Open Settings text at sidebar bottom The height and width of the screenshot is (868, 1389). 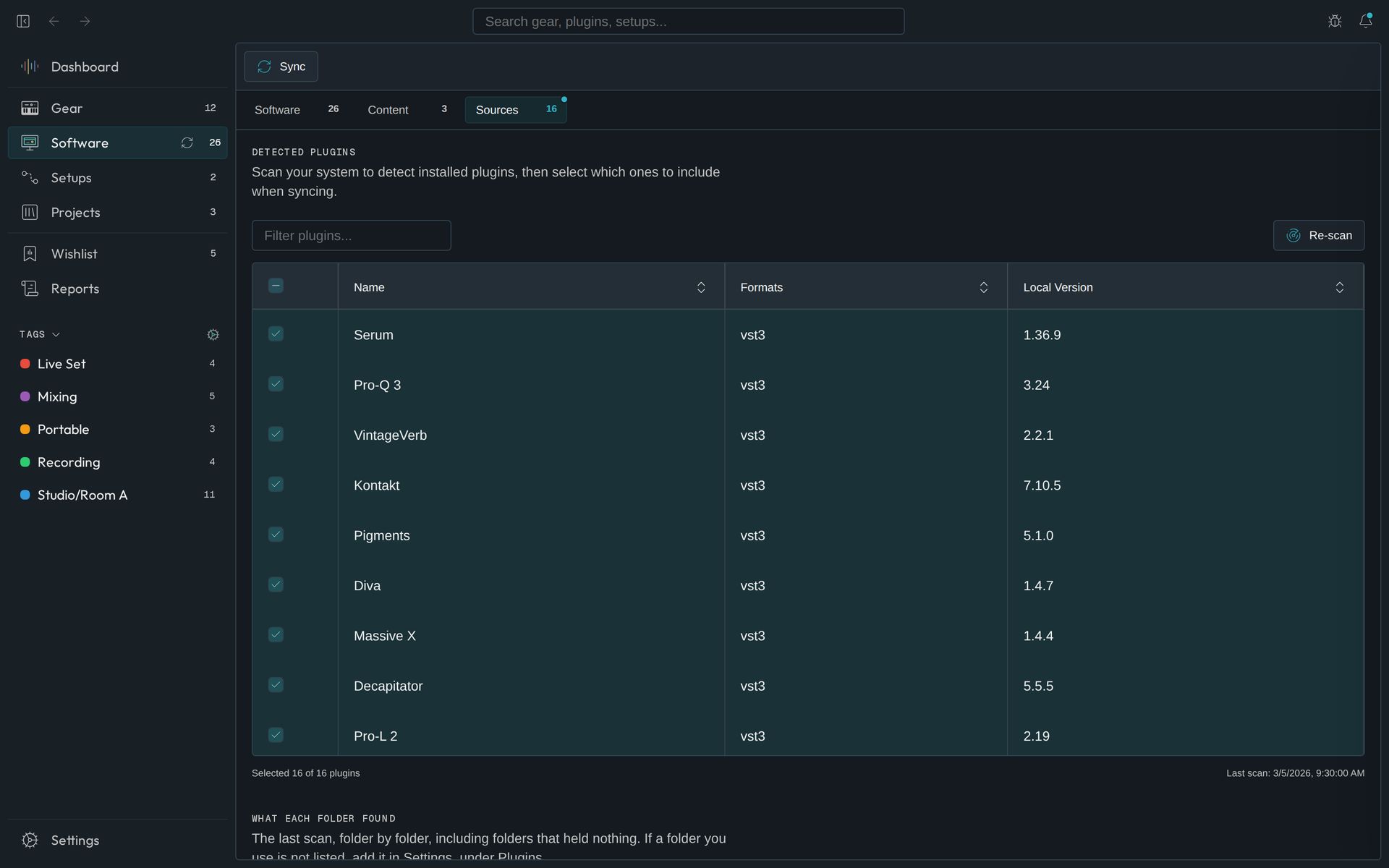pos(75,841)
